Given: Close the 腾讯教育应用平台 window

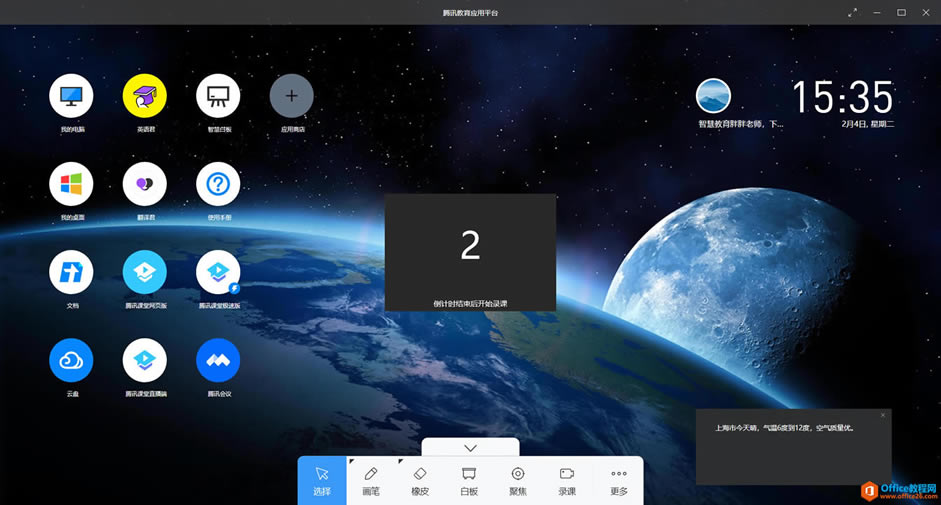Looking at the screenshot, I should pyautogui.click(x=926, y=13).
